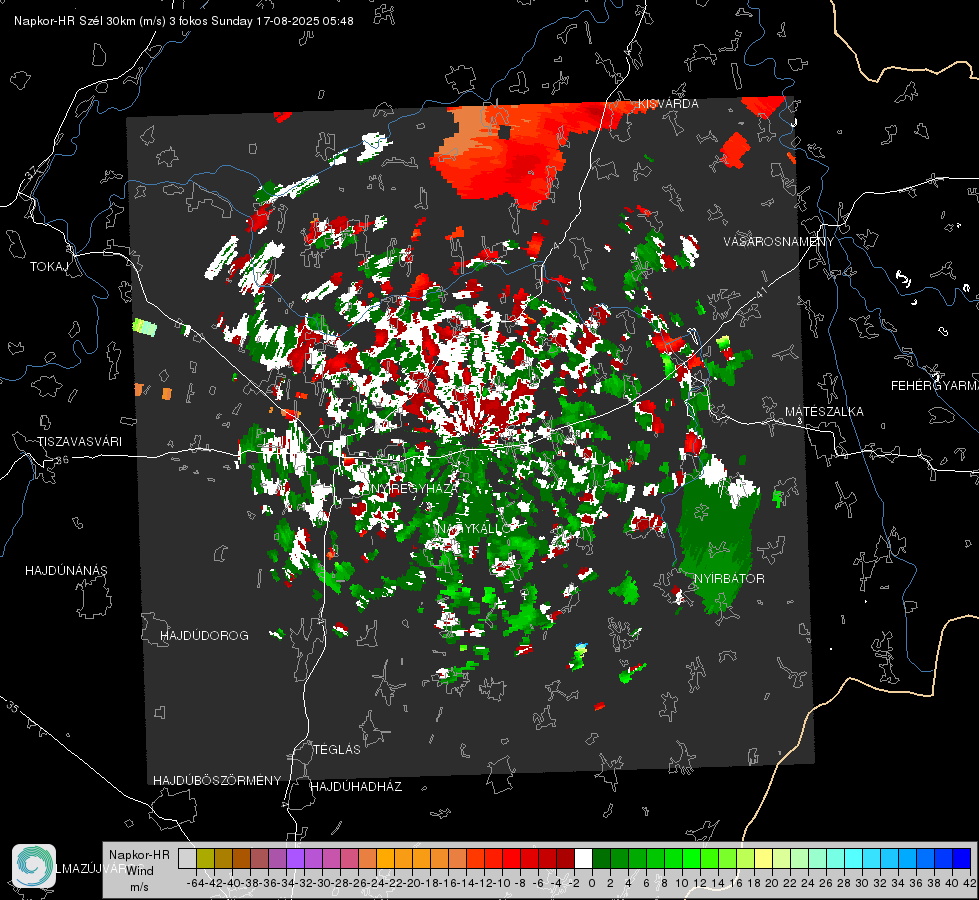The height and width of the screenshot is (900, 979).
Task: Click the Wind label in the legend
Action: pos(140,871)
